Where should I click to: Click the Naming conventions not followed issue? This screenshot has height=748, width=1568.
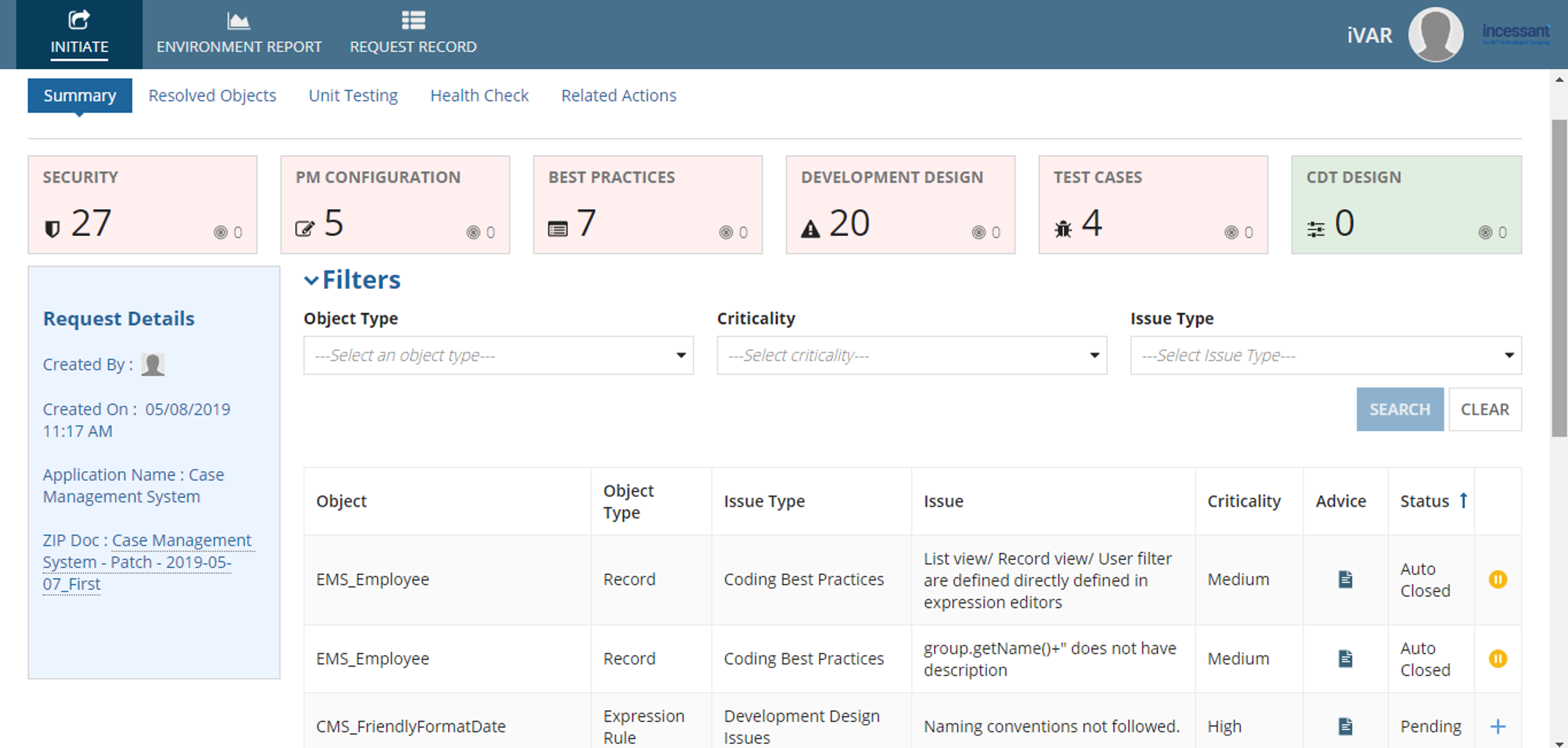(1051, 726)
